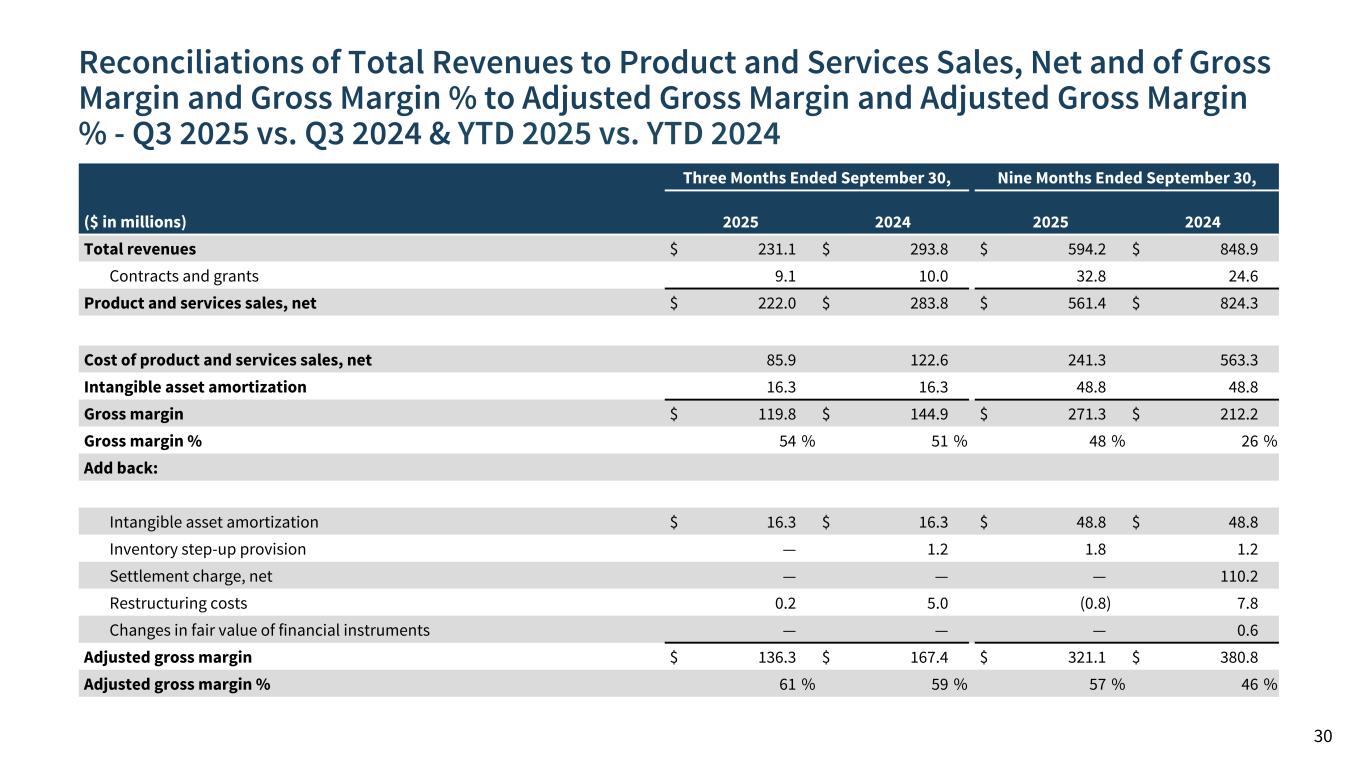Click the "Total revenues" row label
The image size is (1365, 768).
140,249
